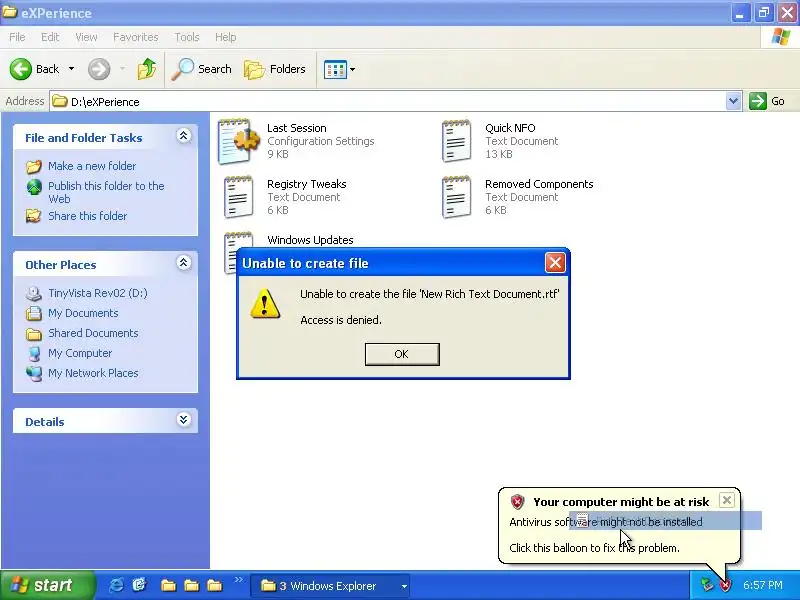This screenshot has height=600, width=800.
Task: Open My Network Places link
Action: point(93,373)
